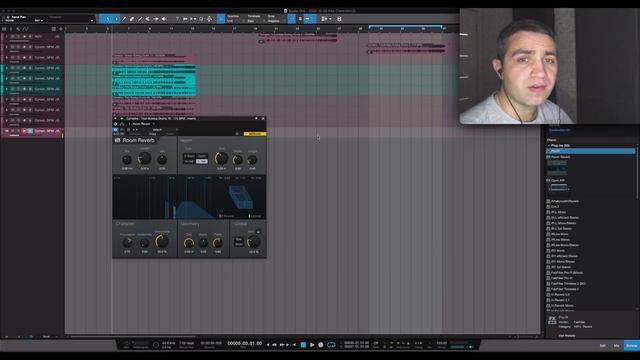Select Pro-R in the browser list
Screen dimensions: 640x360
point(591,151)
